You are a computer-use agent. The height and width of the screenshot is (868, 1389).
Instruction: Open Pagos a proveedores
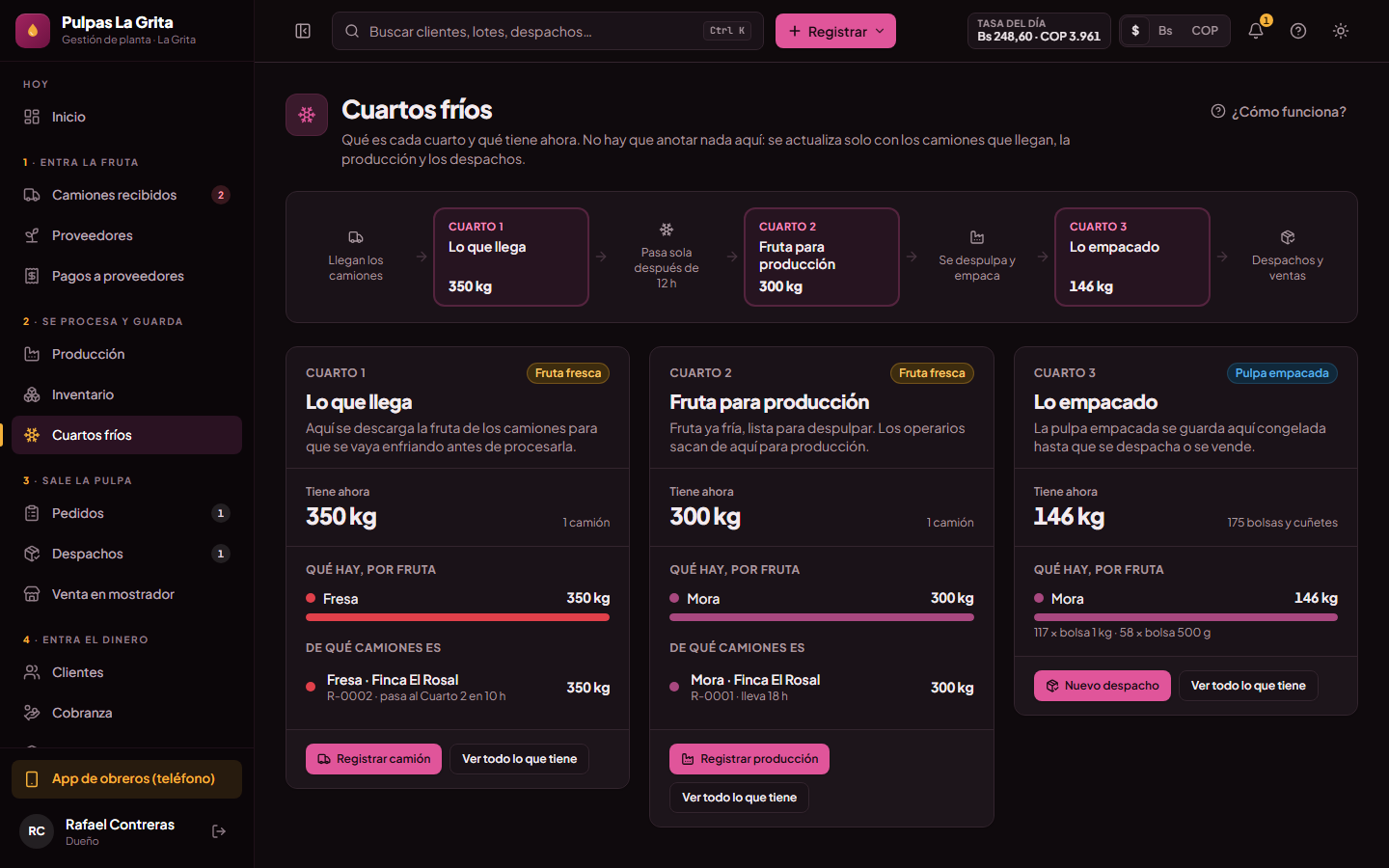(126, 276)
